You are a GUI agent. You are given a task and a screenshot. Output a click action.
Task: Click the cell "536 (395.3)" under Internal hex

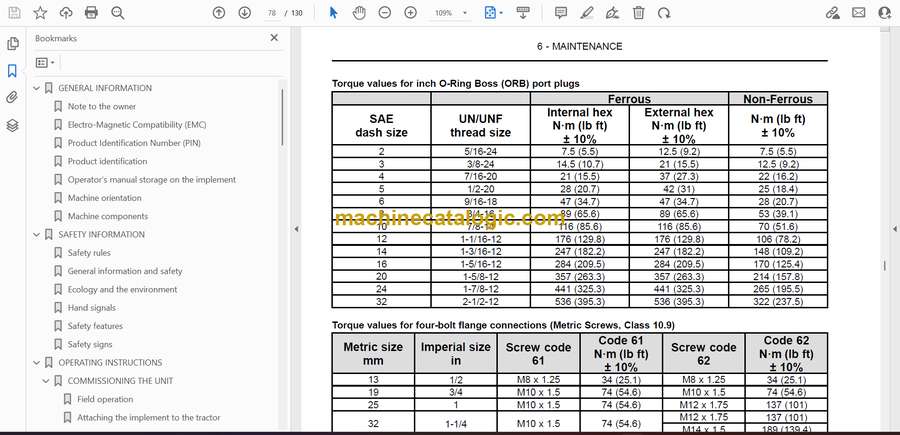(x=580, y=302)
